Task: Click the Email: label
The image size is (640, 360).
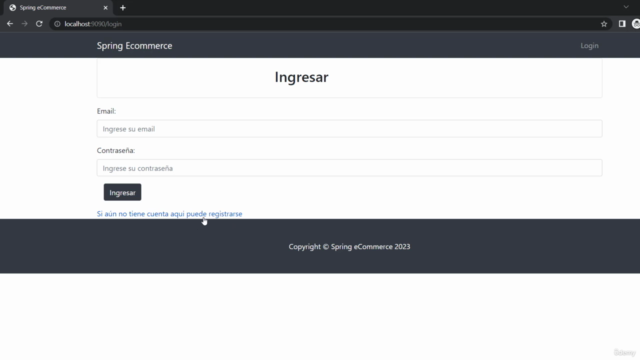Action: pos(106,111)
